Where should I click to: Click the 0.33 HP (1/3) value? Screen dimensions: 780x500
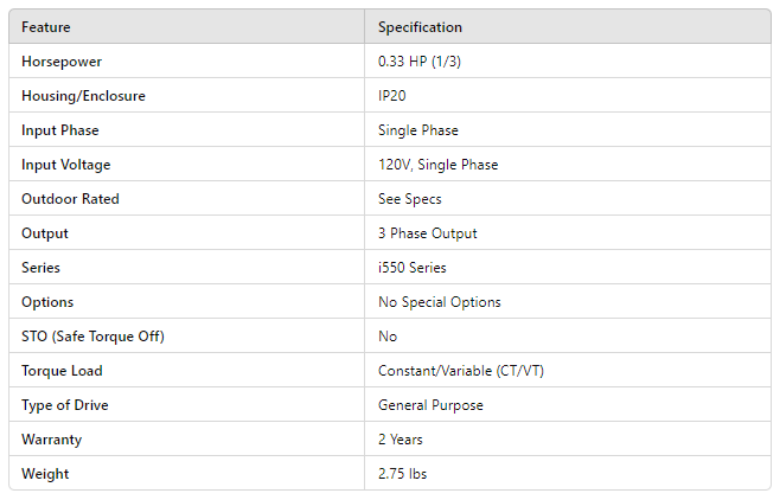tap(419, 62)
